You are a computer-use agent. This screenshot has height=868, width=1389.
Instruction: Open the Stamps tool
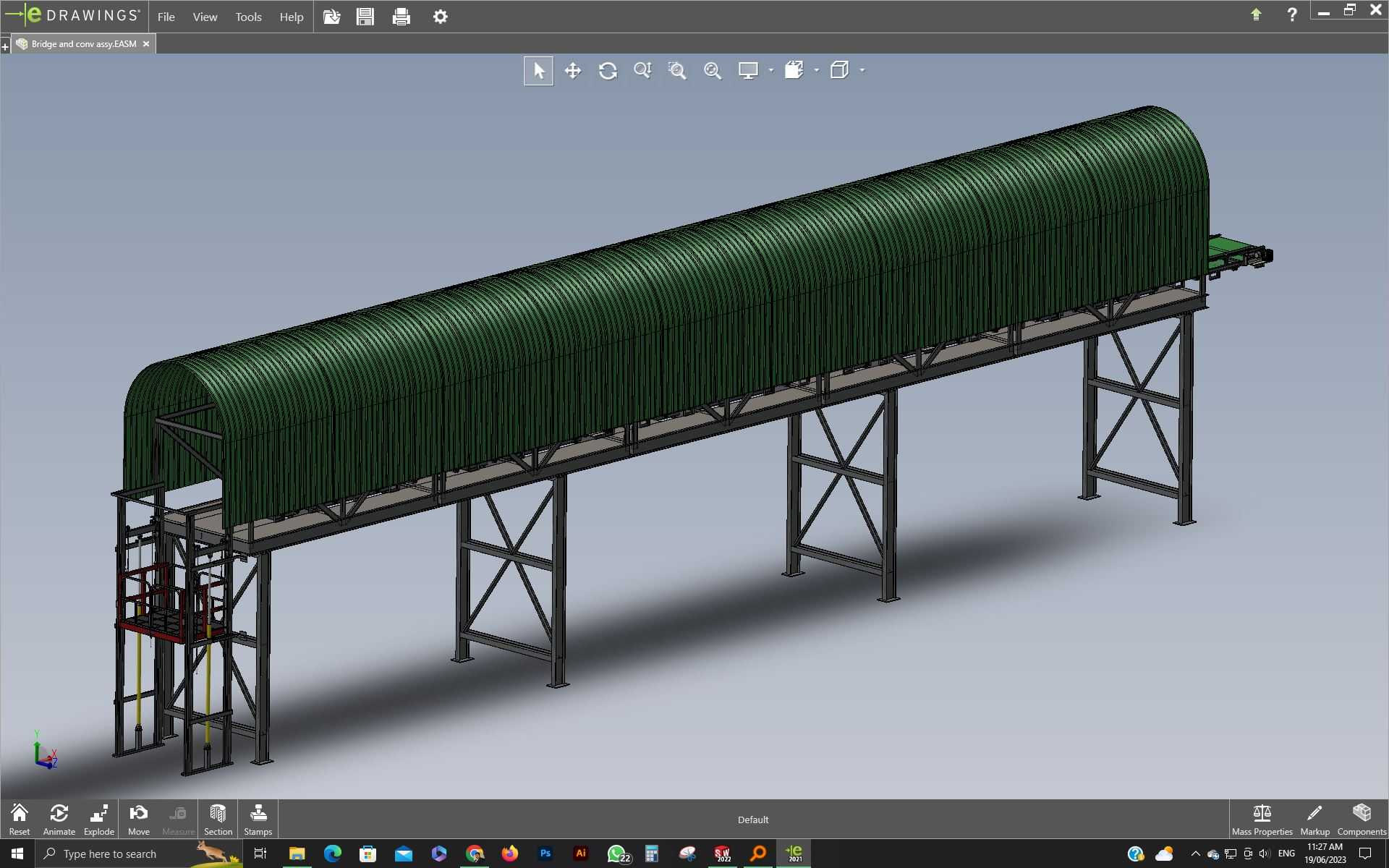pyautogui.click(x=258, y=820)
